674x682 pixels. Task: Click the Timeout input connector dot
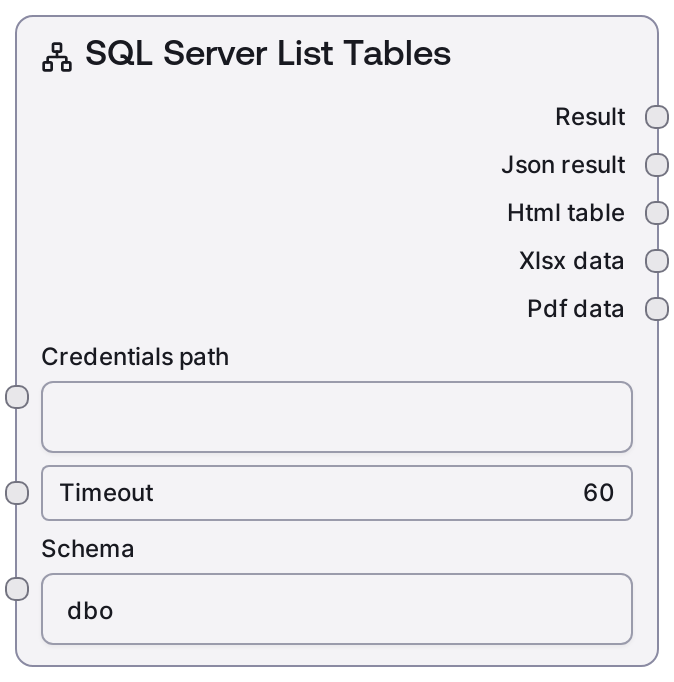(17, 493)
